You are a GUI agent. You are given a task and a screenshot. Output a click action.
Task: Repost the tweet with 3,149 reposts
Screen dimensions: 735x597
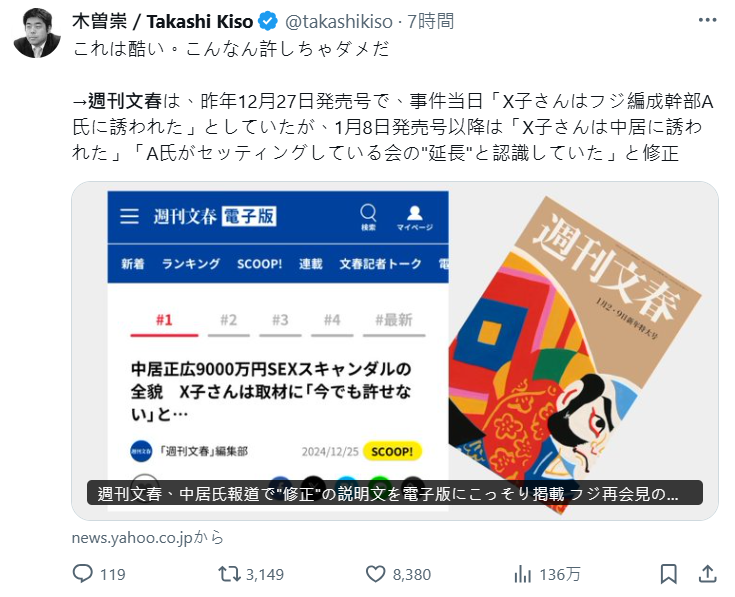[x=229, y=574]
